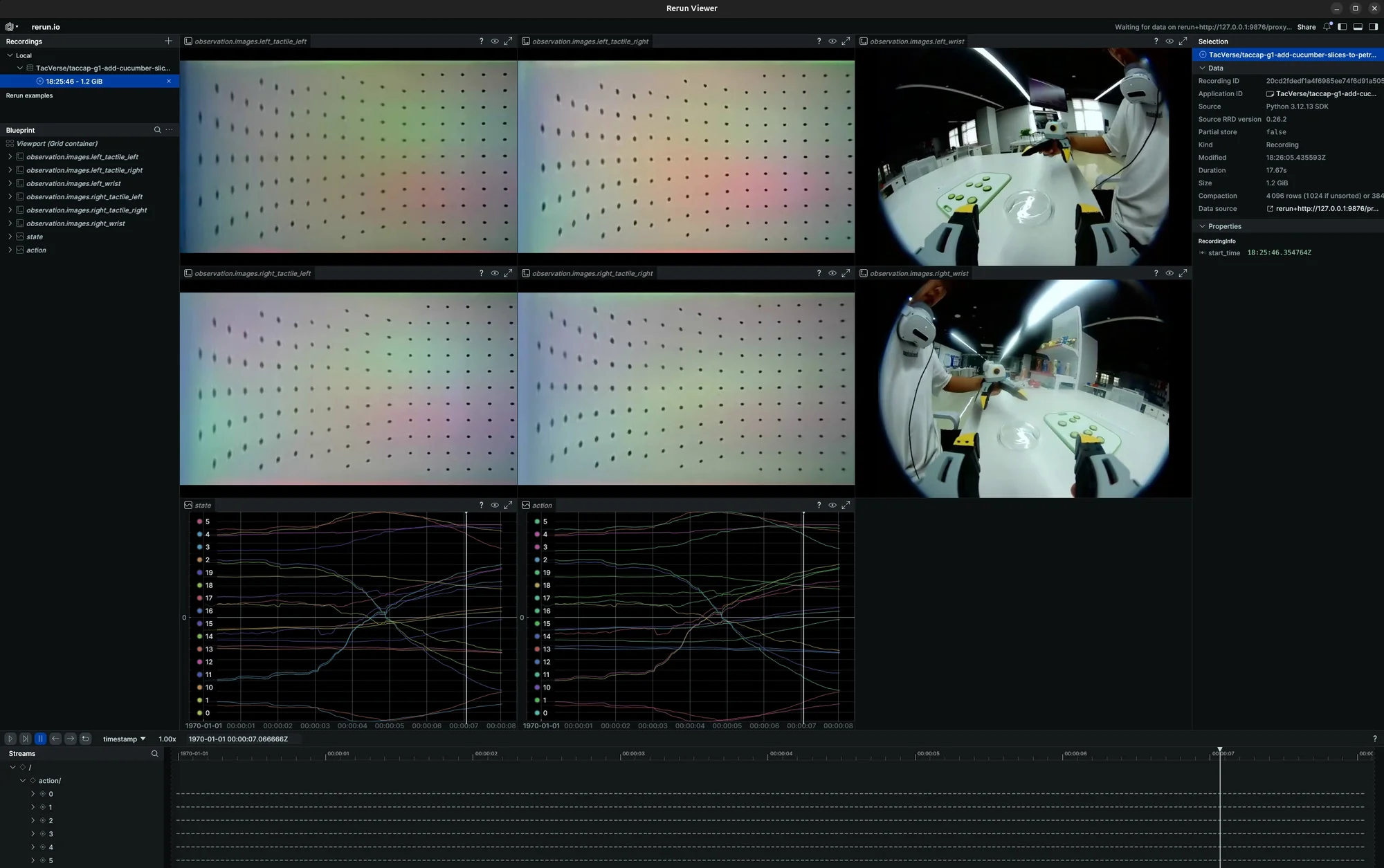
Task: Show help for left_wrist view
Action: [x=1156, y=41]
